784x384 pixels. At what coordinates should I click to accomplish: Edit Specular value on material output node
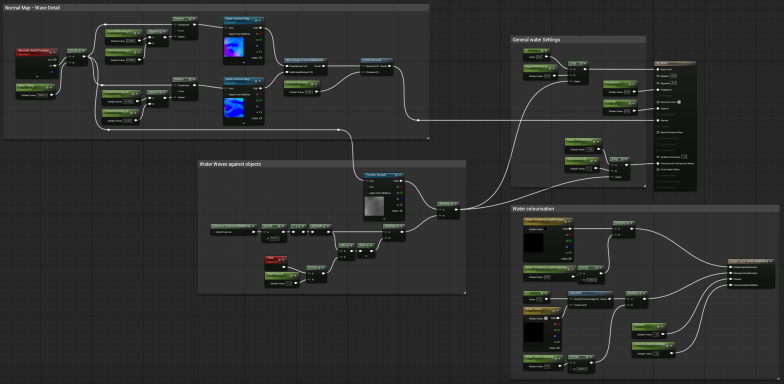pos(674,82)
